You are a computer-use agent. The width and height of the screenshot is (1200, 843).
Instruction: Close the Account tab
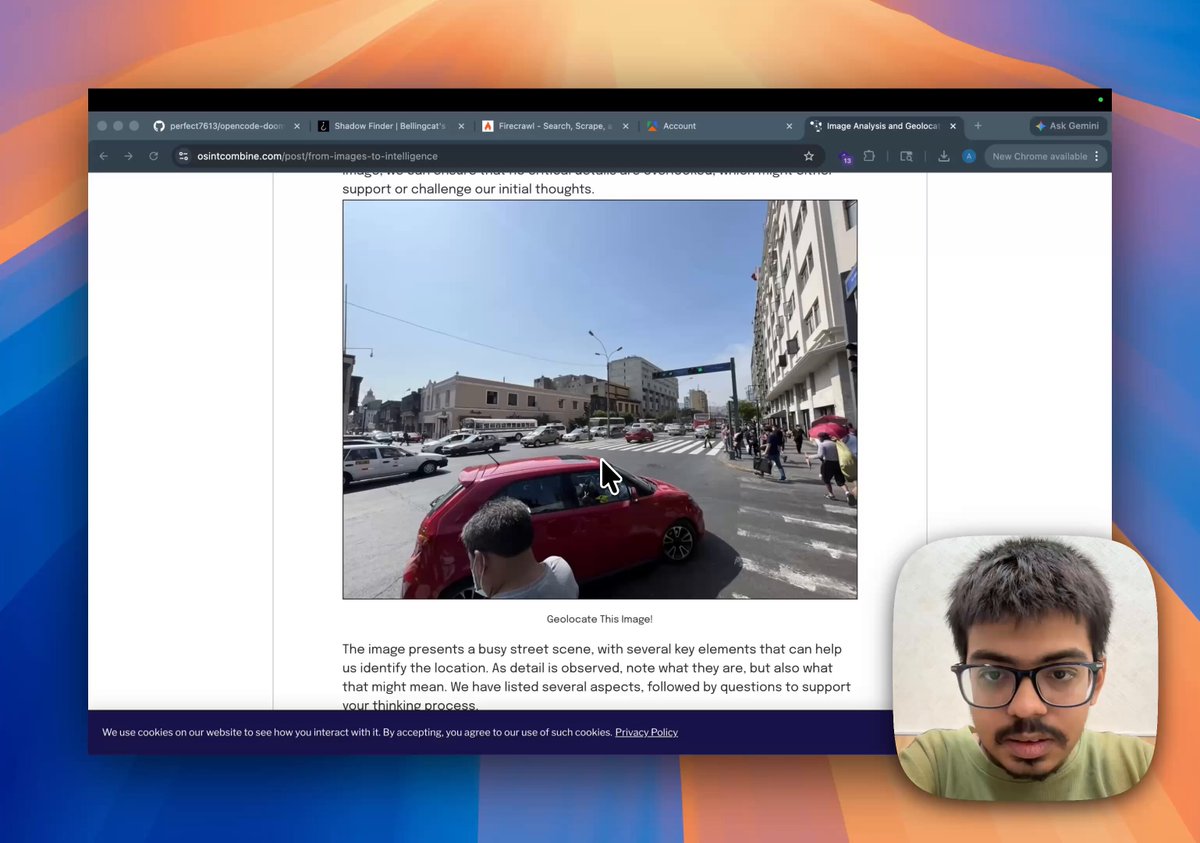(x=789, y=126)
